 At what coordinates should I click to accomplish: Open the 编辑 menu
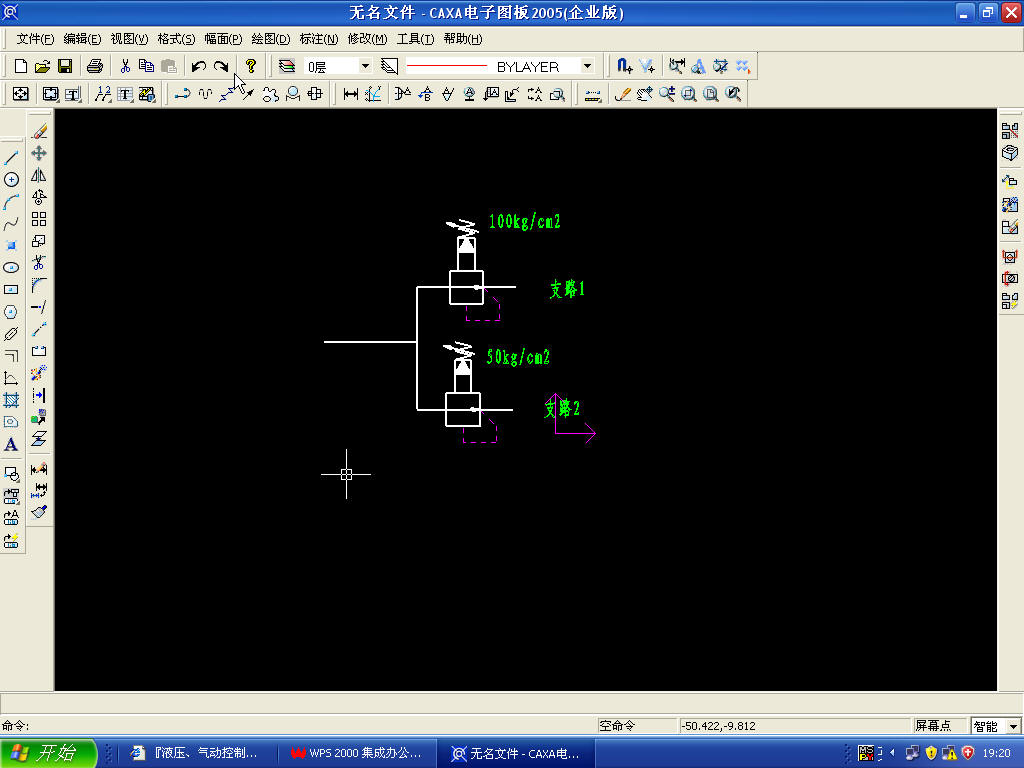click(x=82, y=39)
